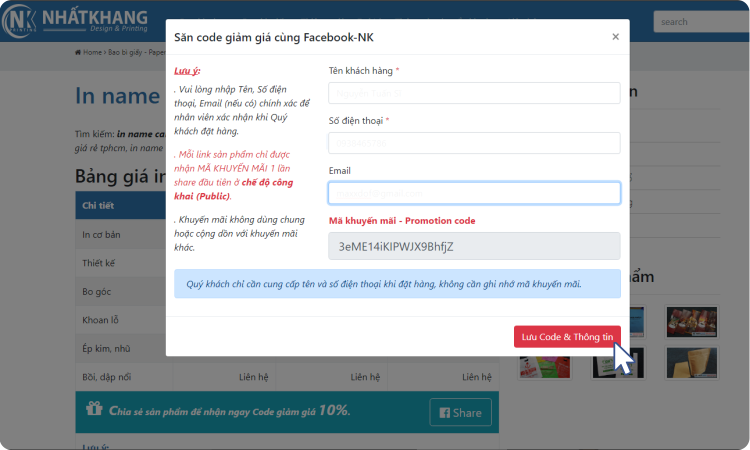
Task: Click the 'Lưu ý:' heading in dialog
Action: coord(187,71)
